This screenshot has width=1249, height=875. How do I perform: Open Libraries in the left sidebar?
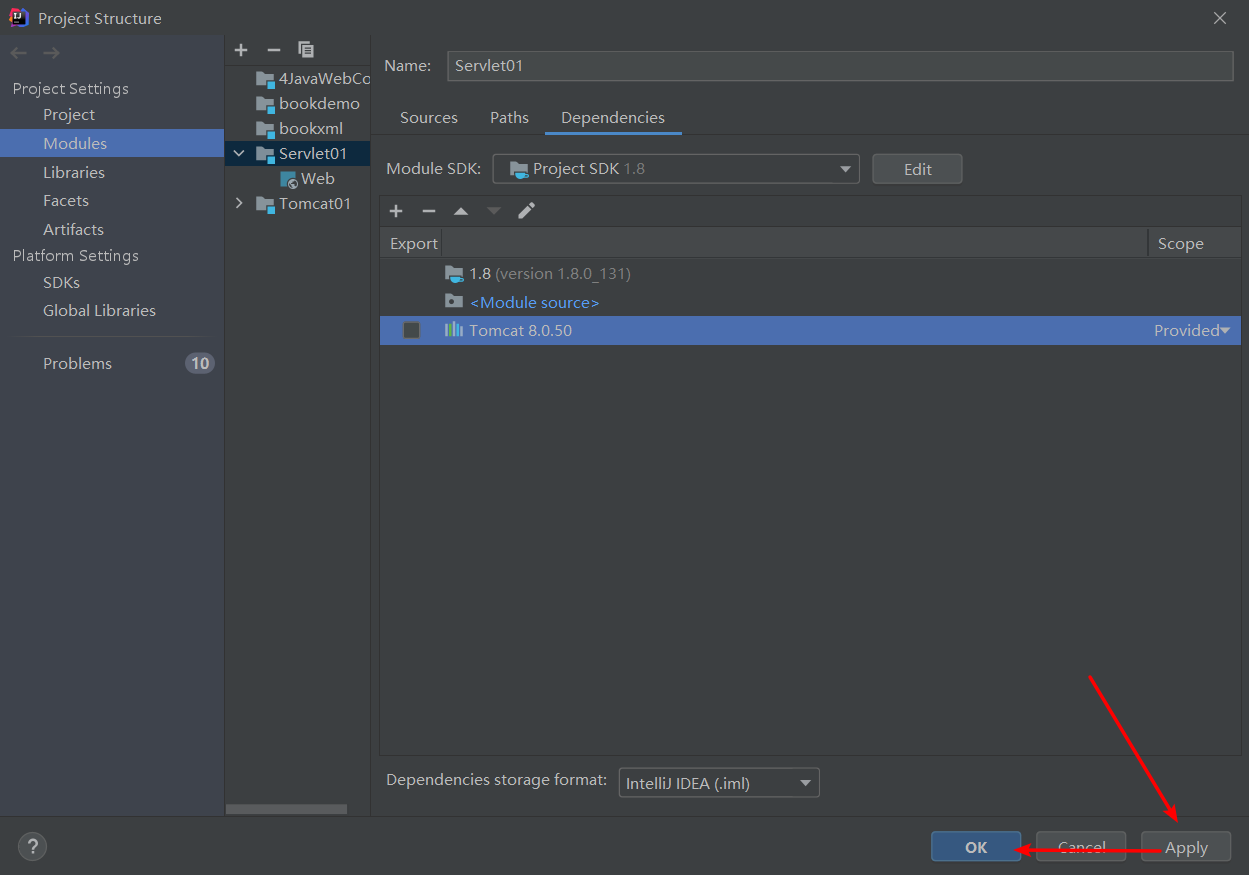pos(74,172)
